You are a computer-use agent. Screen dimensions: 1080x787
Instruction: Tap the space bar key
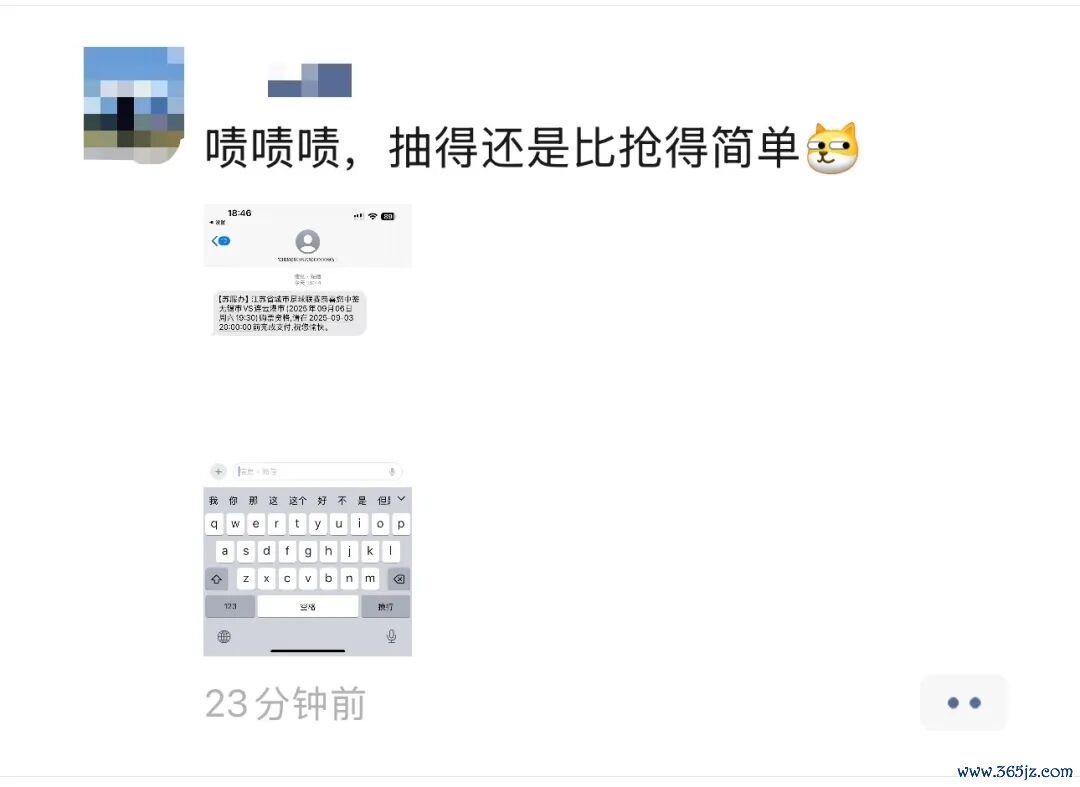[x=308, y=607]
